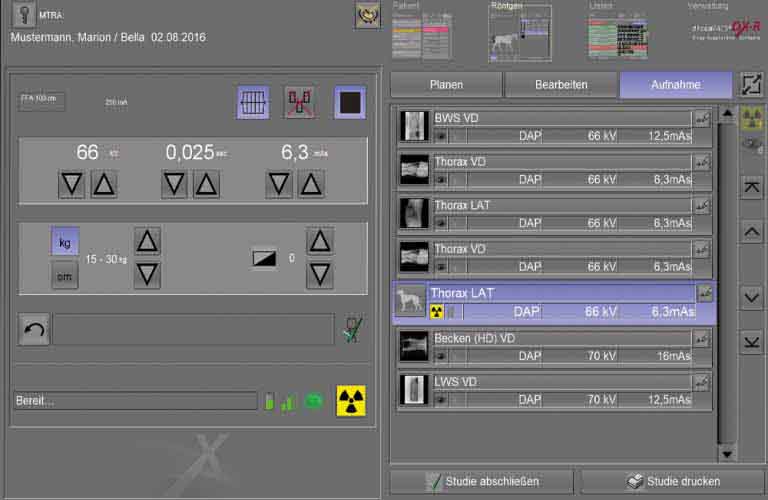Image resolution: width=768 pixels, height=500 pixels.
Task: Click edit icon on highlighted Thorax LAT row
Action: click(x=705, y=294)
